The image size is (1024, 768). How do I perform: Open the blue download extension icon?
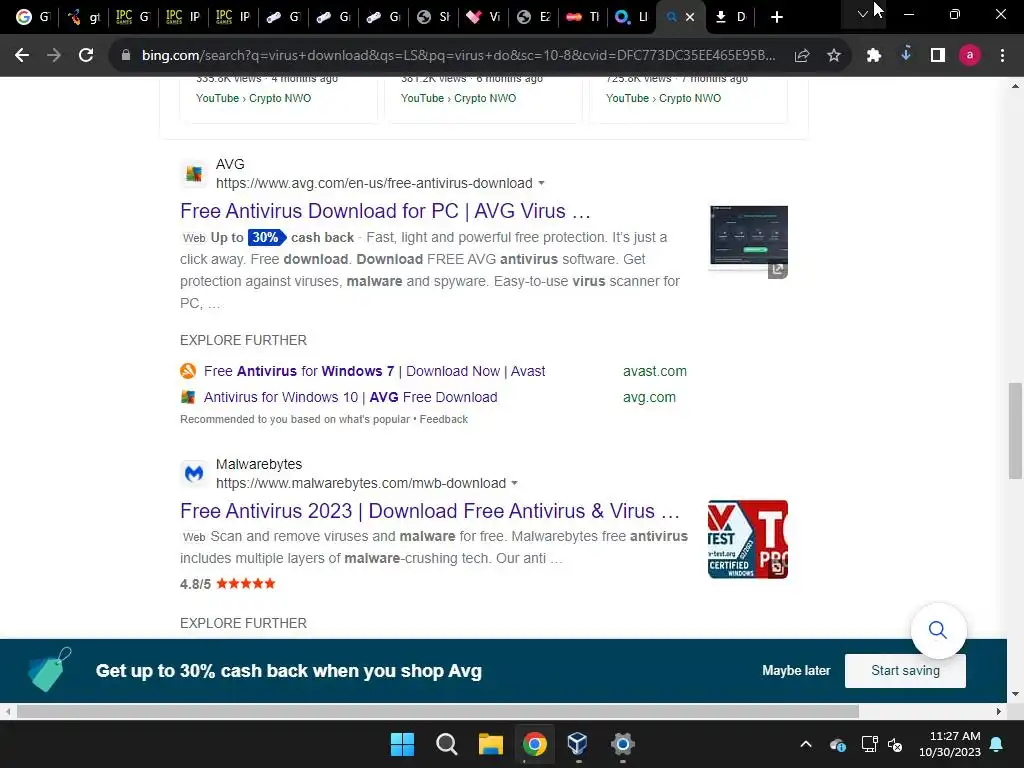click(x=906, y=54)
